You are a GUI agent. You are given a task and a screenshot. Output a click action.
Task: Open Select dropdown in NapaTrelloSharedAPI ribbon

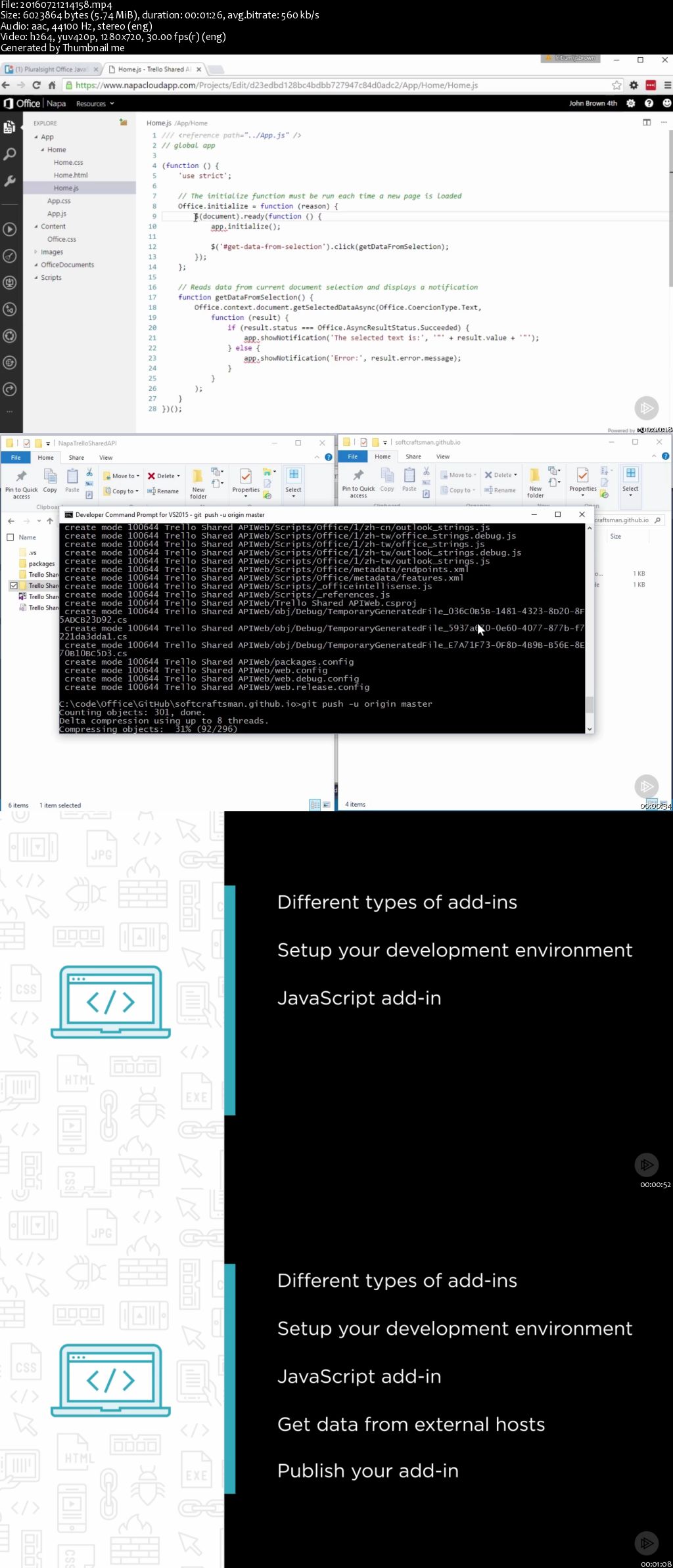[x=294, y=483]
